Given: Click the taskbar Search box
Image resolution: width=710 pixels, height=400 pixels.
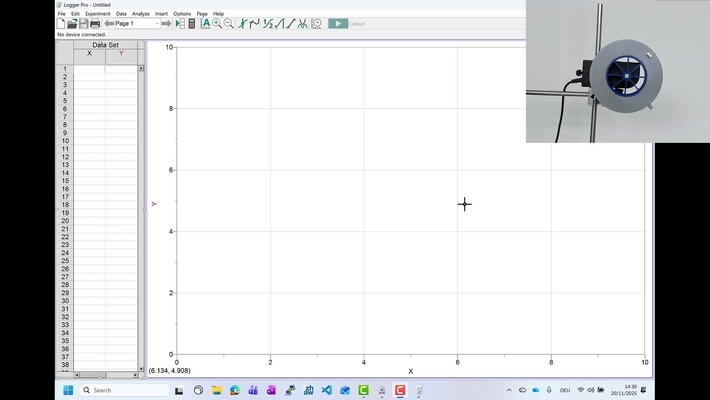Looking at the screenshot, I should 125,390.
